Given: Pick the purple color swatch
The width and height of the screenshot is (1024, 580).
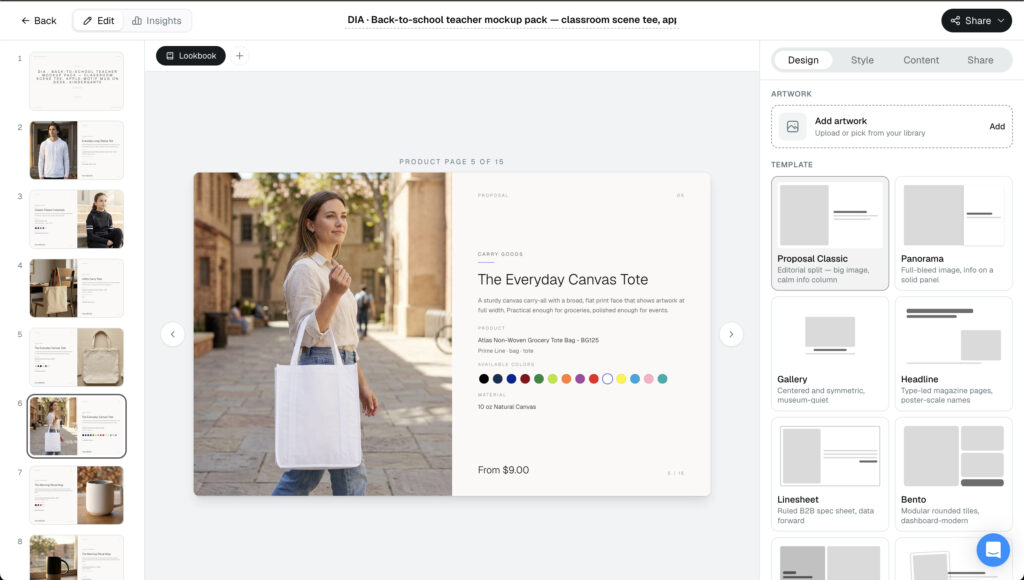Looking at the screenshot, I should coord(580,379).
